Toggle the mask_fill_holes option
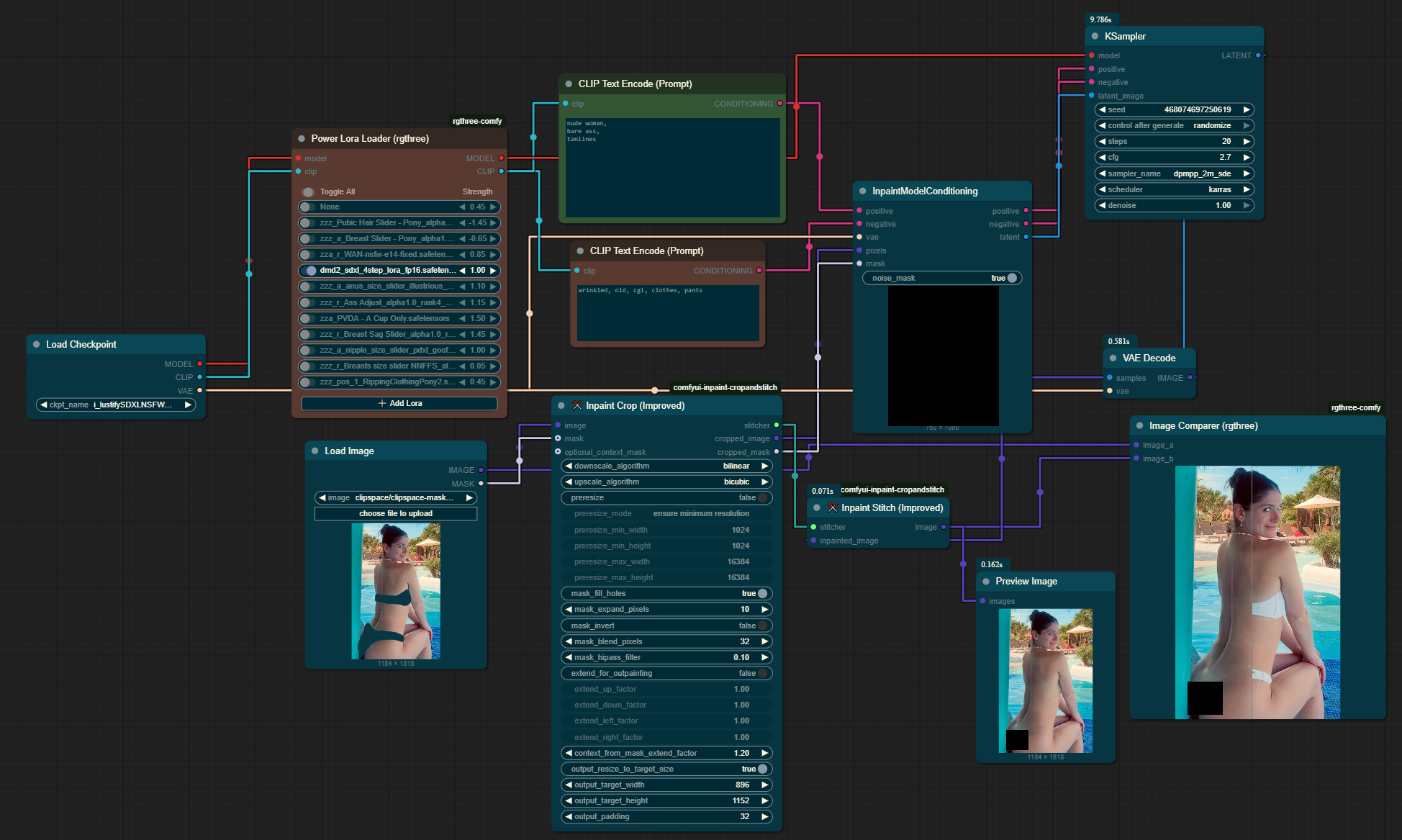The width and height of the screenshot is (1402, 840). click(x=762, y=593)
